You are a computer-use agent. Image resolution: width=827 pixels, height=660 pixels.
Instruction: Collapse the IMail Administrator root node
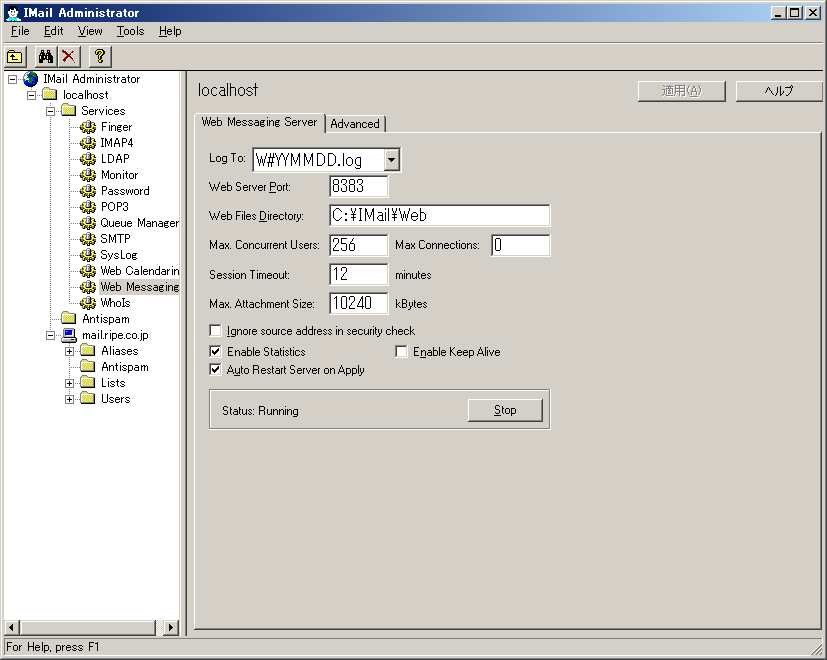click(12, 79)
